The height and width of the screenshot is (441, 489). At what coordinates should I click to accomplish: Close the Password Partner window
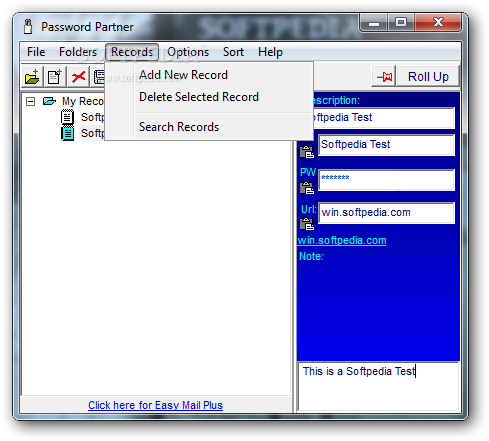pos(438,23)
